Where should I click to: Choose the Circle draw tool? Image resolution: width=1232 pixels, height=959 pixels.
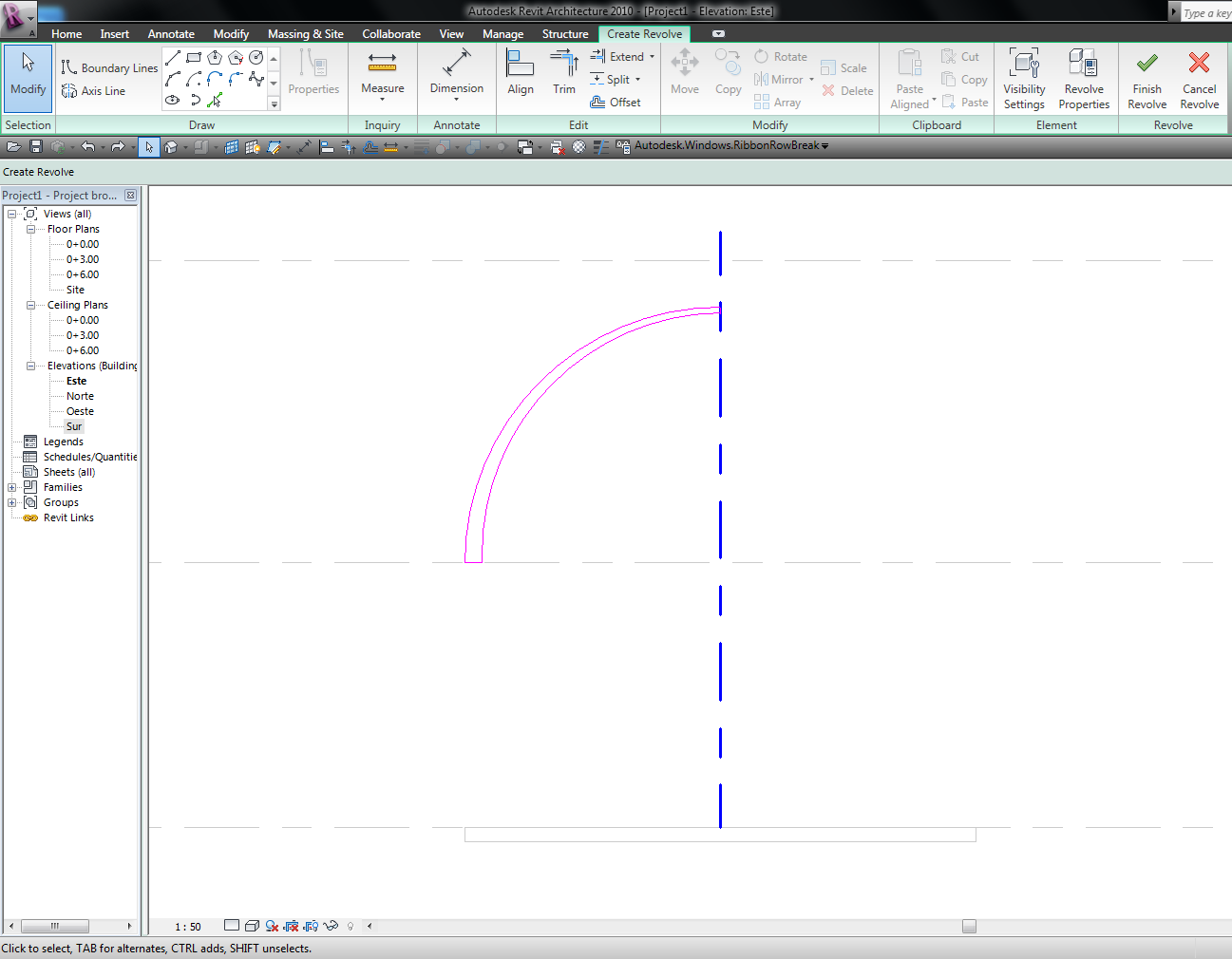pos(256,58)
